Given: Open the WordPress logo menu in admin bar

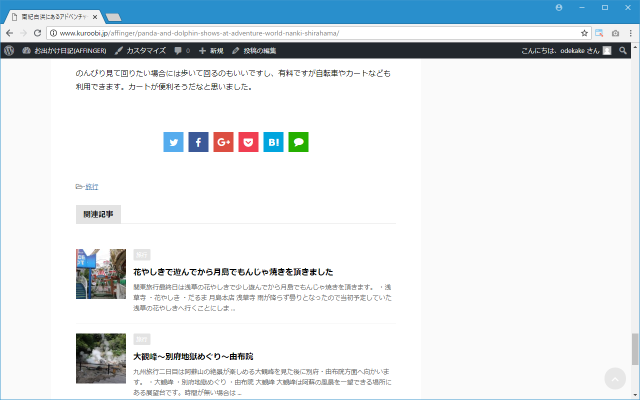Looking at the screenshot, I should pyautogui.click(x=9, y=51).
